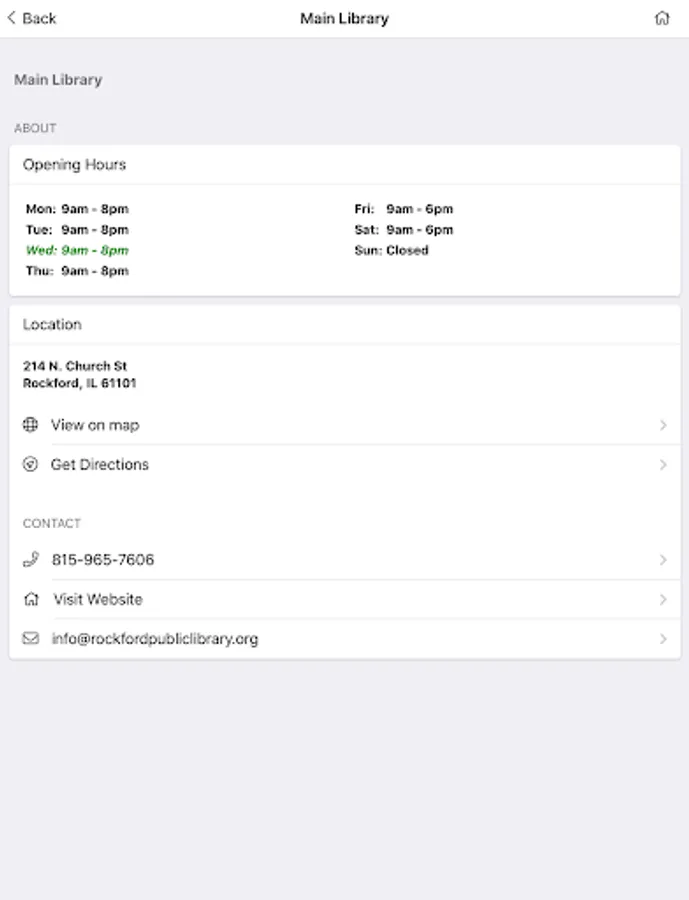The image size is (689, 900).
Task: Click the chevron on Visit Website row
Action: [x=663, y=600]
